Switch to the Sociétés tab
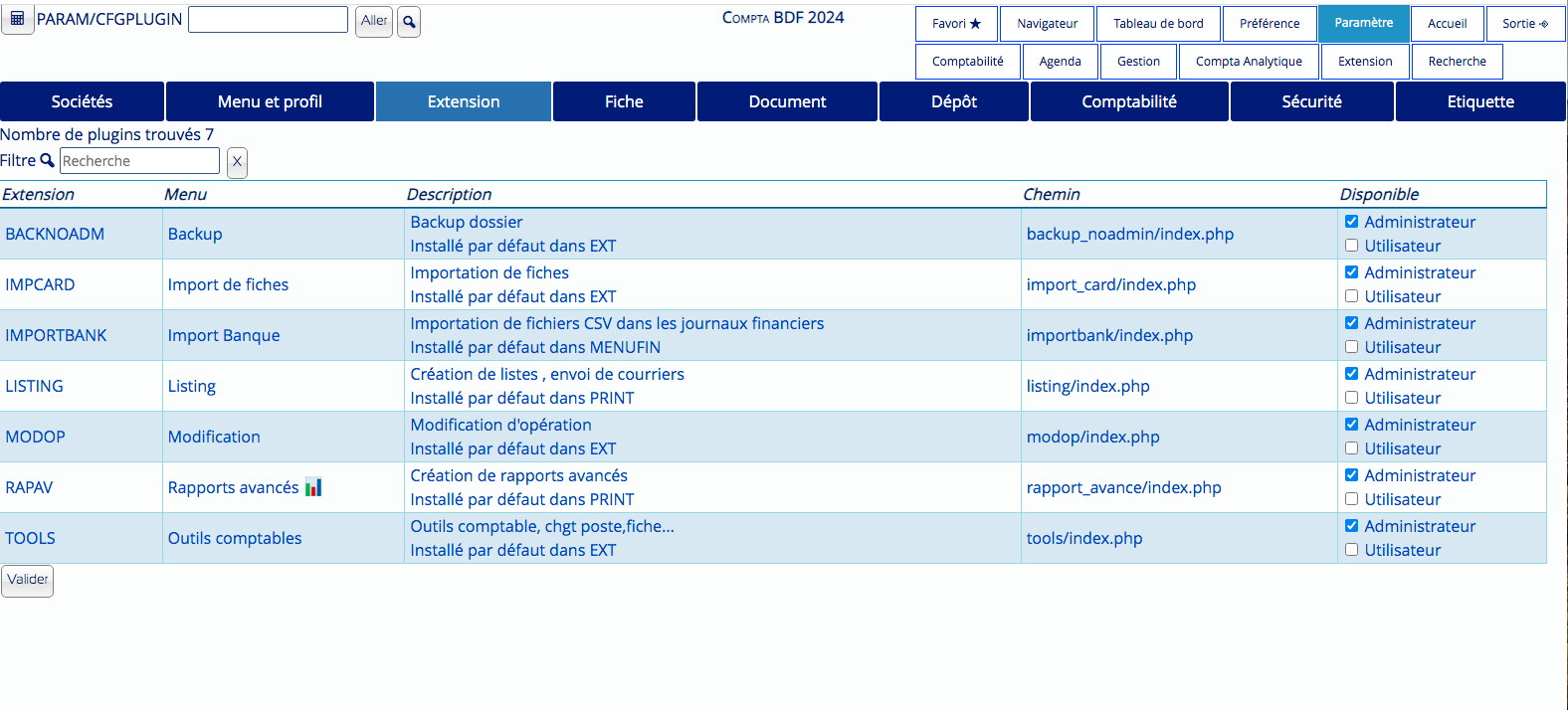The image size is (1568, 710). [x=82, y=101]
